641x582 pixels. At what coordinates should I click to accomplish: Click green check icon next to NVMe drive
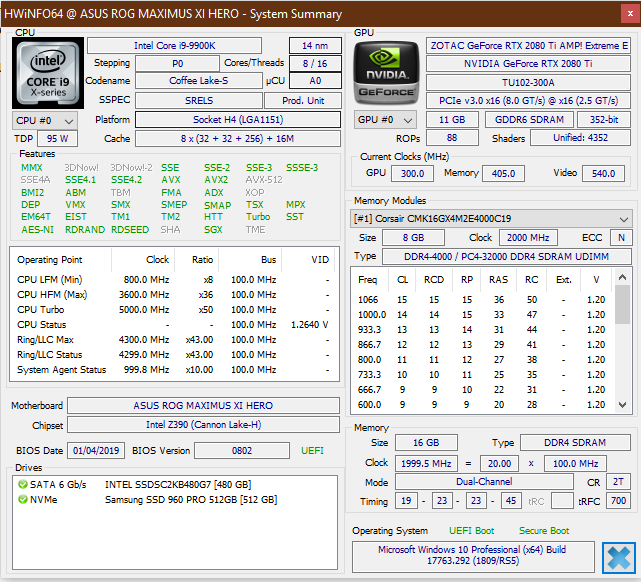(x=22, y=499)
